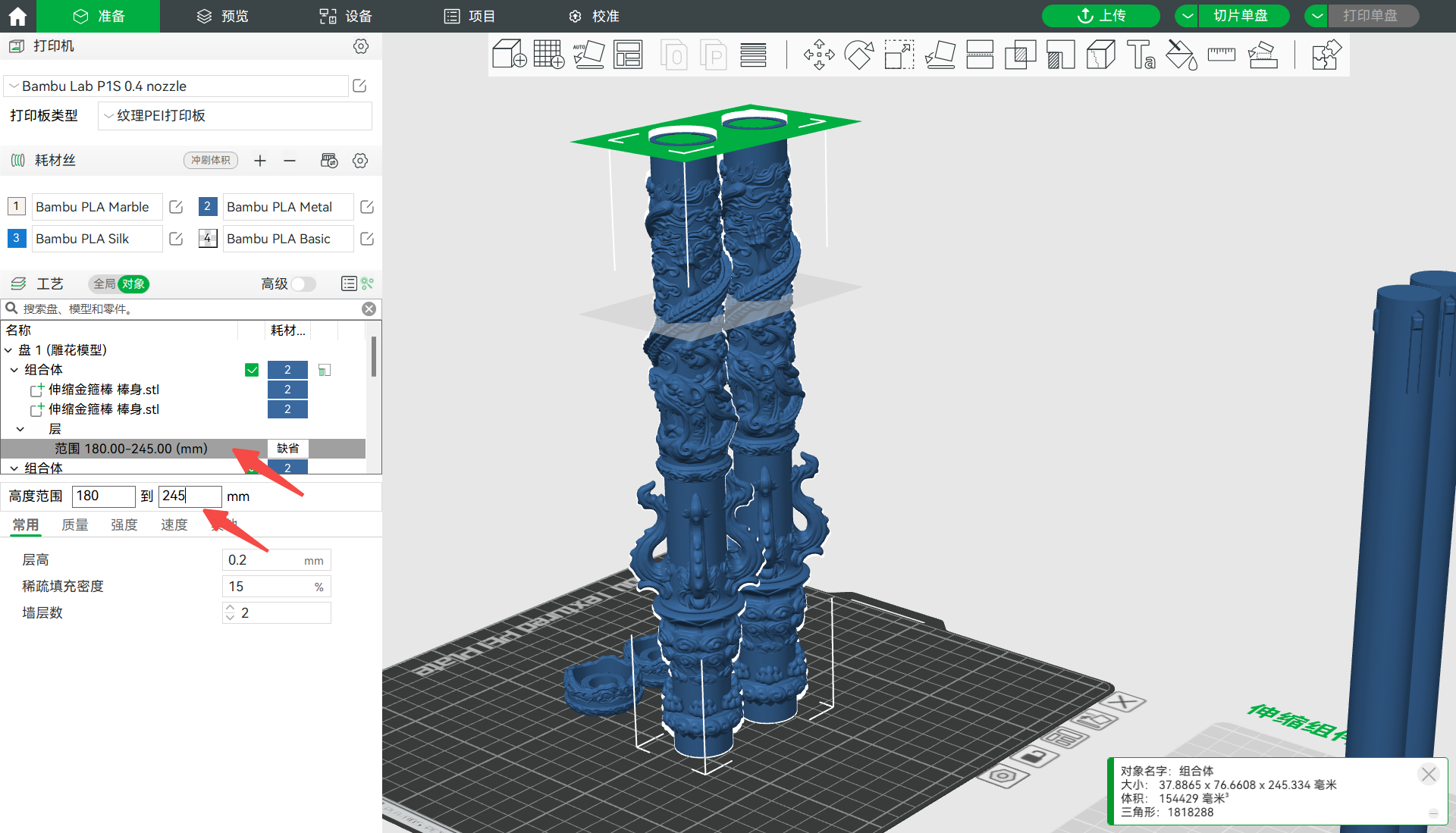Open filament settings gear icon

tap(360, 161)
